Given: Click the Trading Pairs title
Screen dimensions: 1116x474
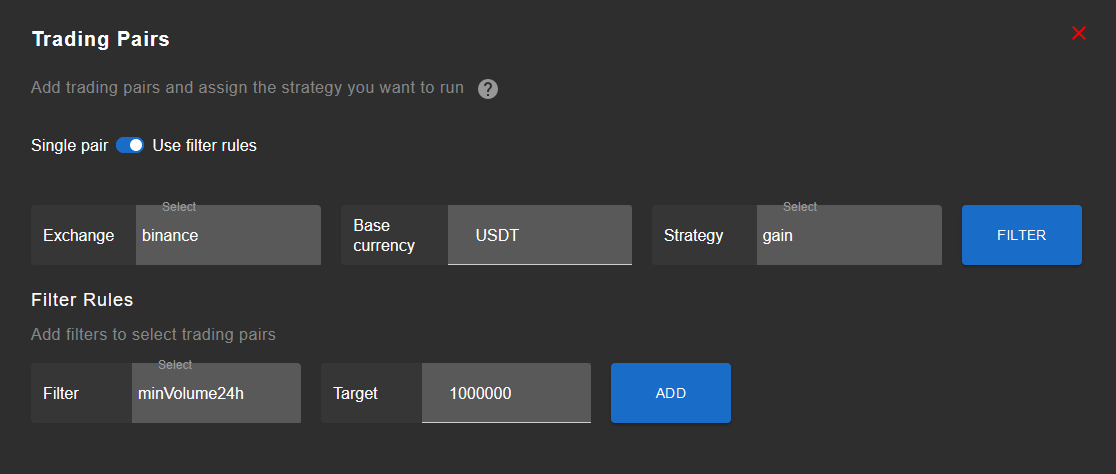Looking at the screenshot, I should (100, 39).
